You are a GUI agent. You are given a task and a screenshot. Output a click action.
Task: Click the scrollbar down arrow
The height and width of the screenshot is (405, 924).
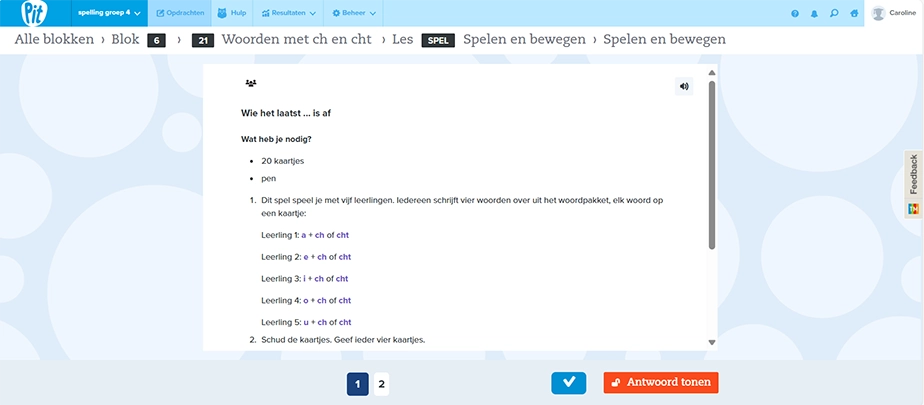point(712,343)
